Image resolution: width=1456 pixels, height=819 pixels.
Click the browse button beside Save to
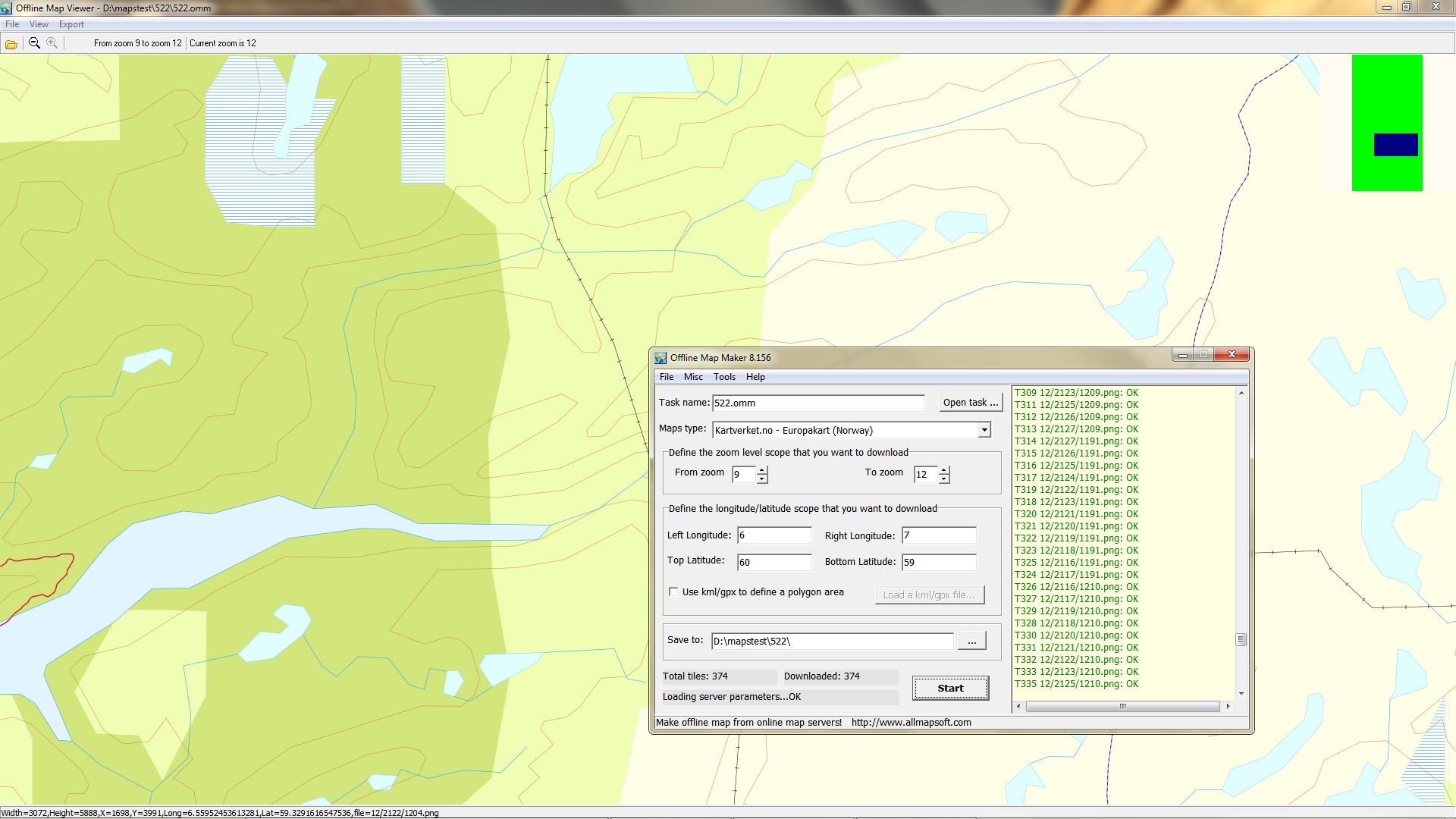[971, 642]
